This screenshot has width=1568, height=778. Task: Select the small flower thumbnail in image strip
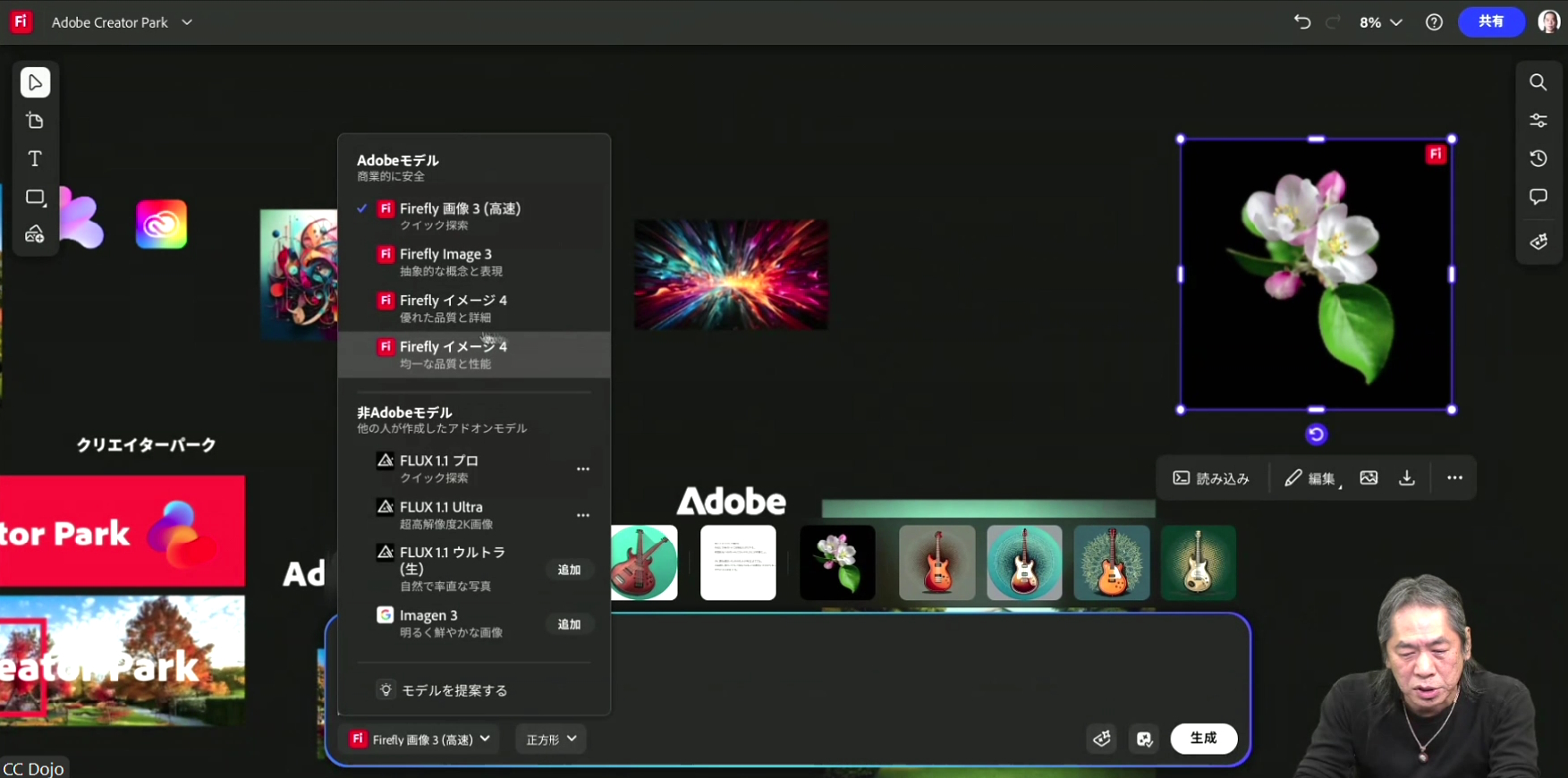(837, 562)
